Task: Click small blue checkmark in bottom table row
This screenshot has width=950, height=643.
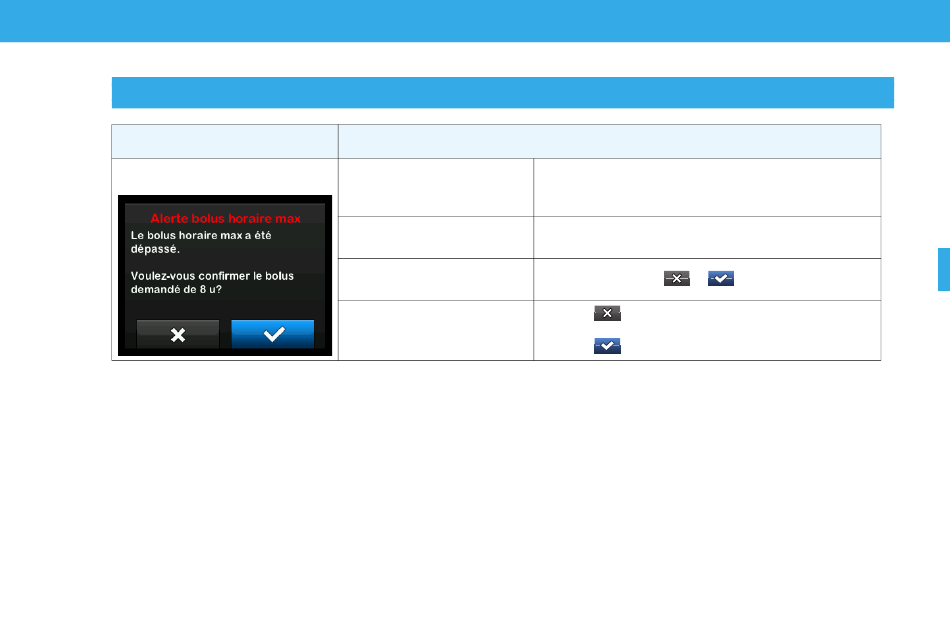Action: 607,345
